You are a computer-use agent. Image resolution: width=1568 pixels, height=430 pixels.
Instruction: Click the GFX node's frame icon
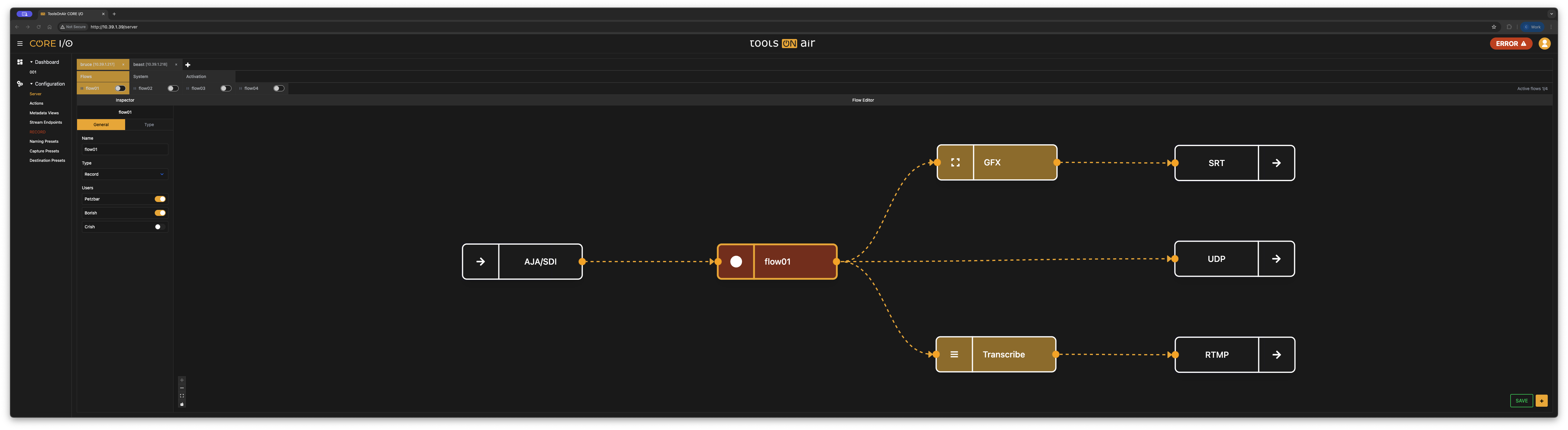(x=955, y=163)
